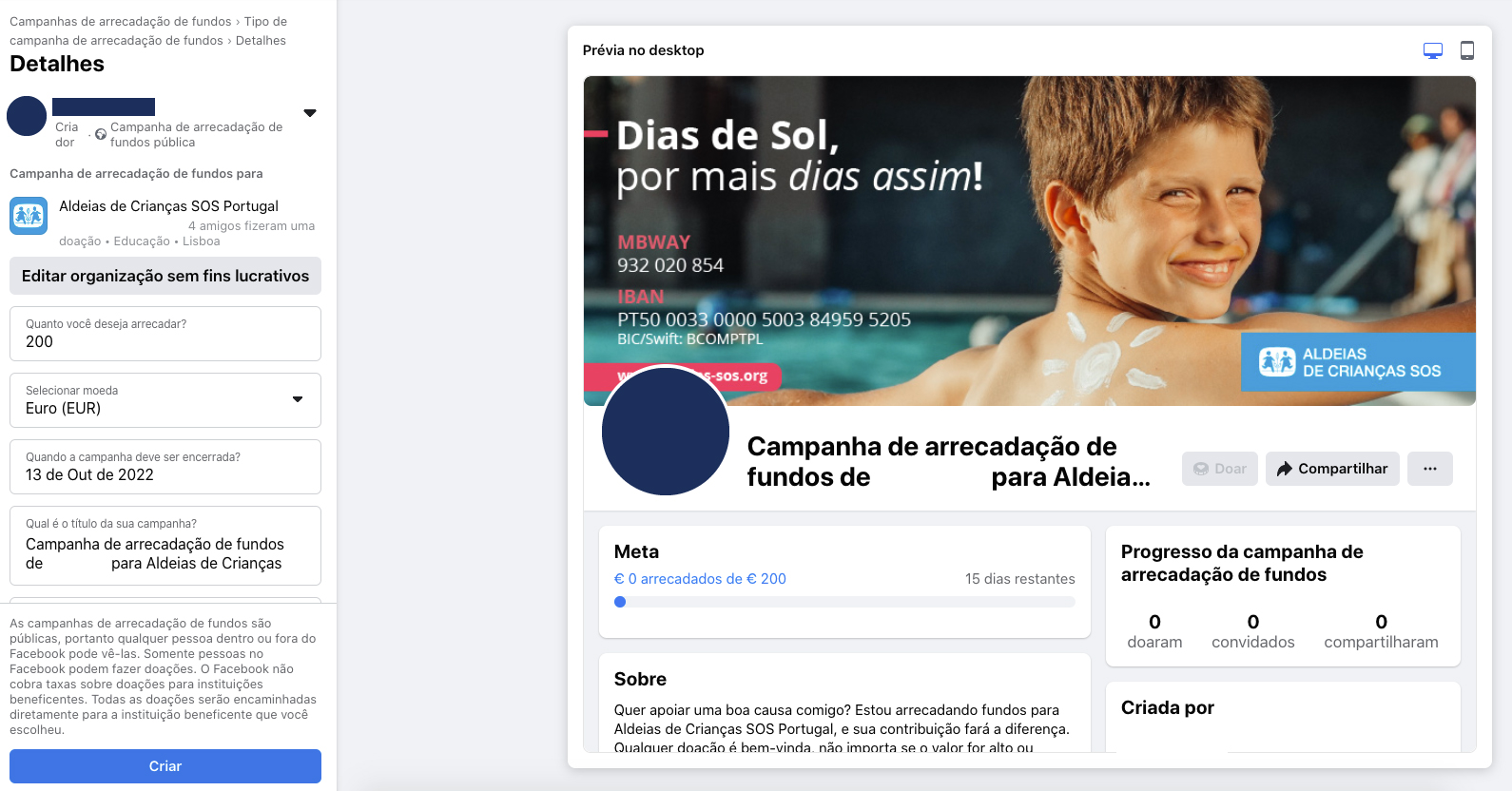Switch to desktop preview icon
This screenshot has height=791, width=1512.
[x=1432, y=50]
